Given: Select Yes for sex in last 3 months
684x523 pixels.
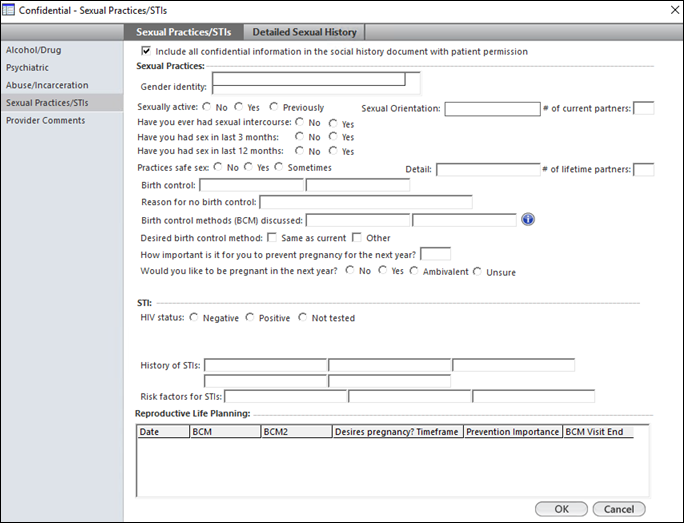Looking at the screenshot, I should [333, 137].
